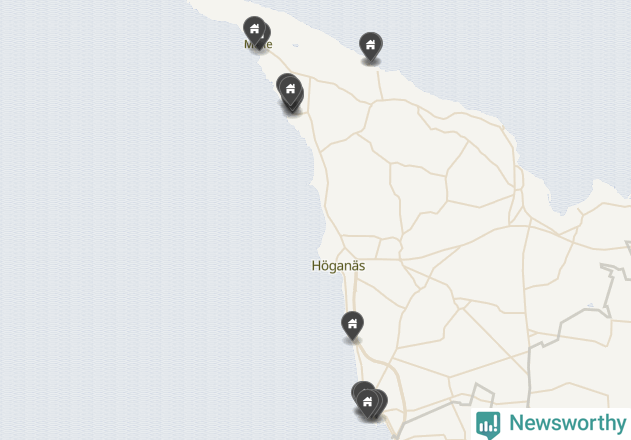Click the lowest pin tip beneath the west-coast cluster

pos(293,108)
